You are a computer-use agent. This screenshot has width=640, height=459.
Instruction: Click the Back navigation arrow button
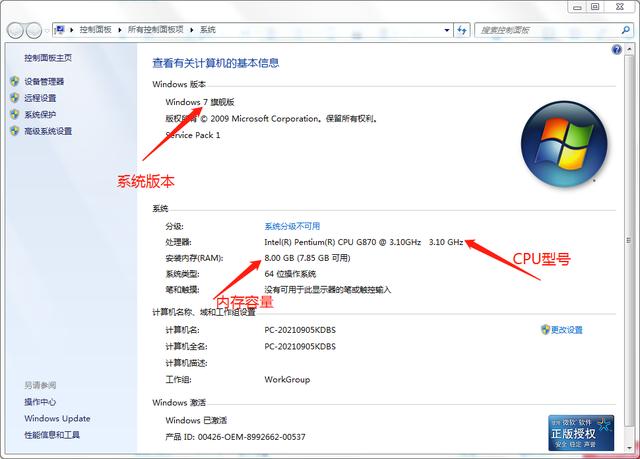tap(16, 30)
